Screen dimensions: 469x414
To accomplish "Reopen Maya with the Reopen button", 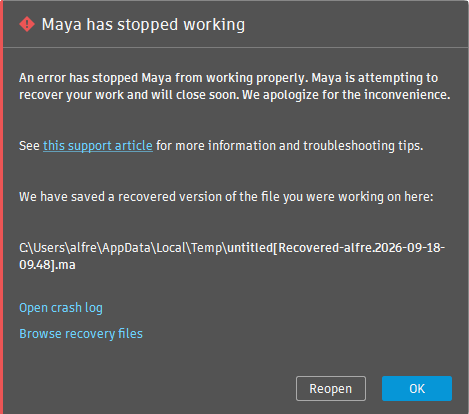I will coord(331,389).
